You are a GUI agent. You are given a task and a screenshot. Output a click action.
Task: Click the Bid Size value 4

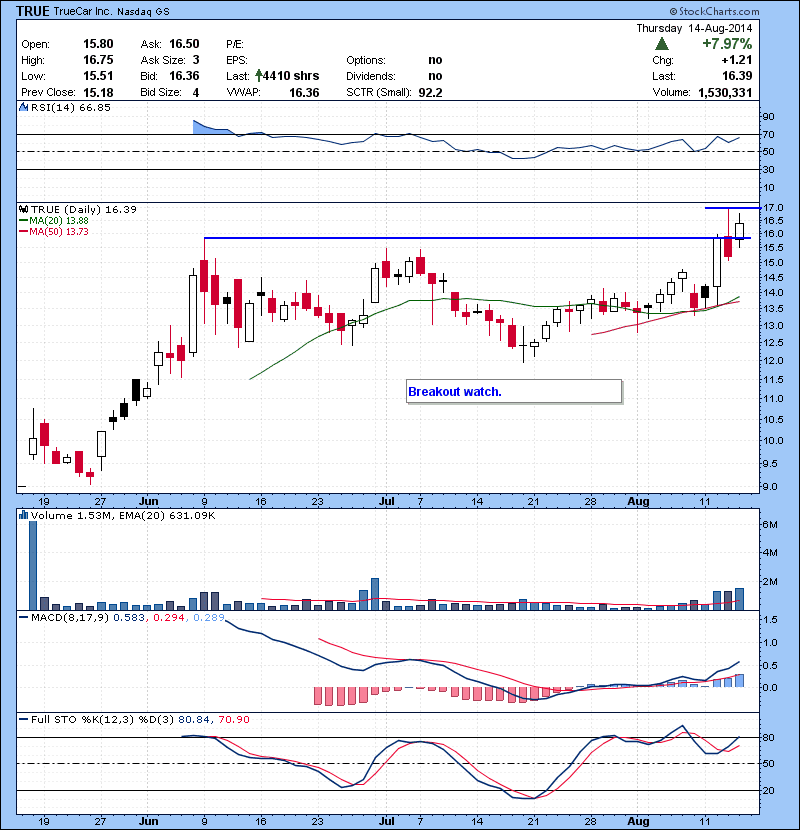click(x=196, y=93)
